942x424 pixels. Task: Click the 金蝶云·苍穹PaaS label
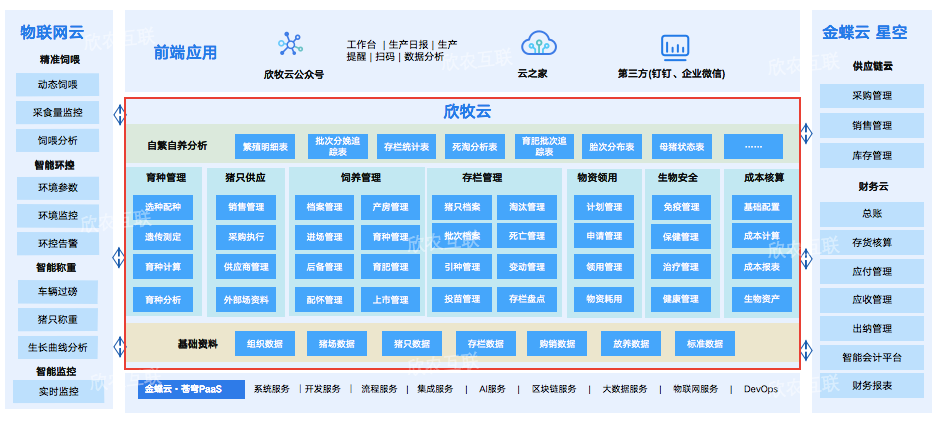(x=191, y=389)
